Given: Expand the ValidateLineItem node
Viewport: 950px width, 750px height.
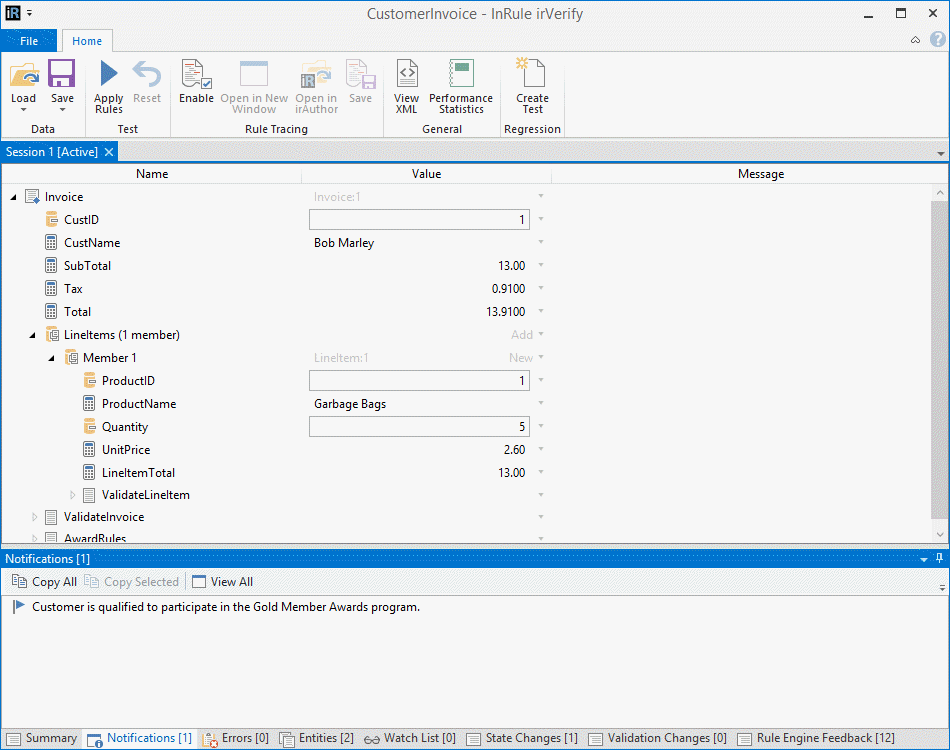Looking at the screenshot, I should click(72, 495).
